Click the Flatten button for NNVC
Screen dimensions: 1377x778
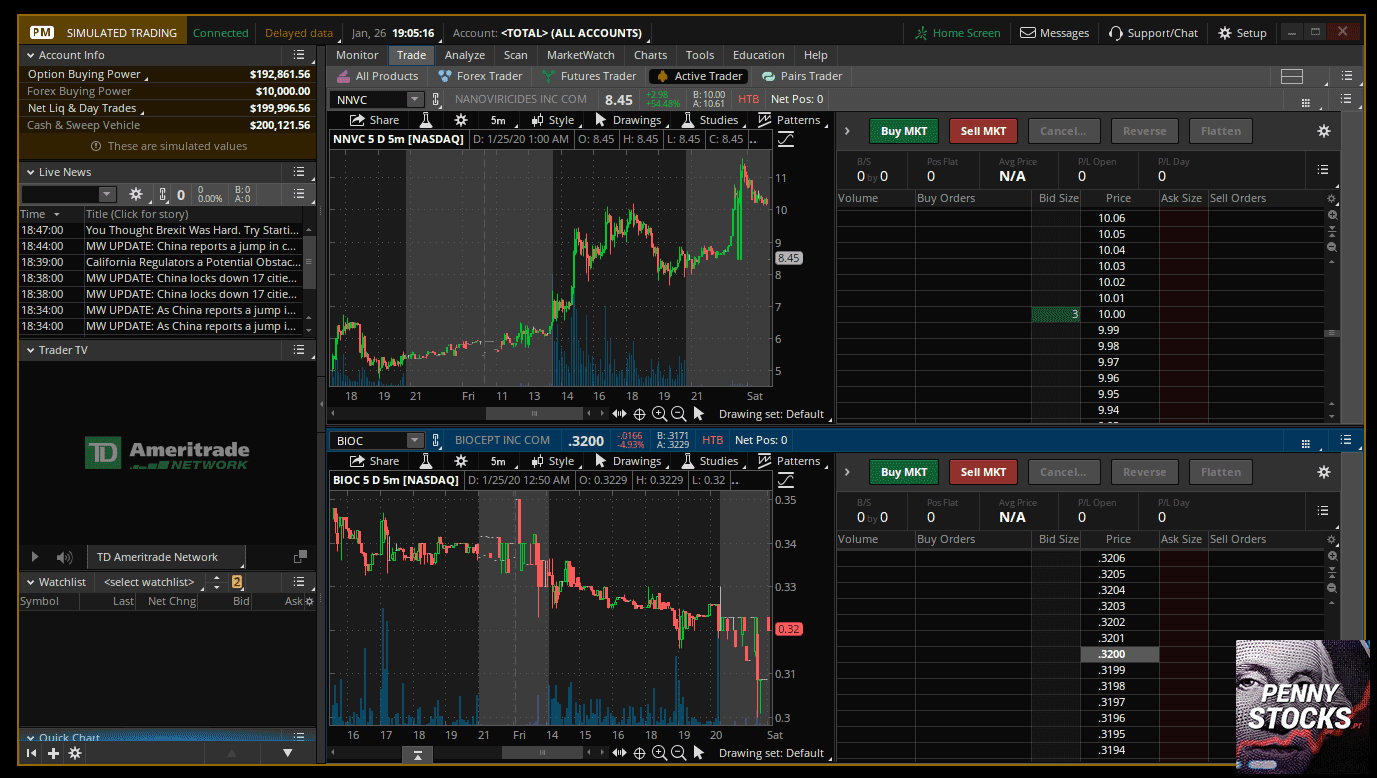(1220, 131)
